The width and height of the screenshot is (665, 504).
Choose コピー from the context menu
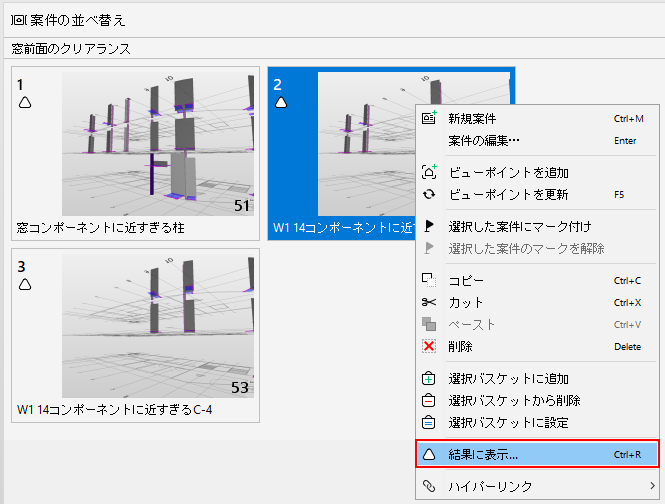click(537, 280)
